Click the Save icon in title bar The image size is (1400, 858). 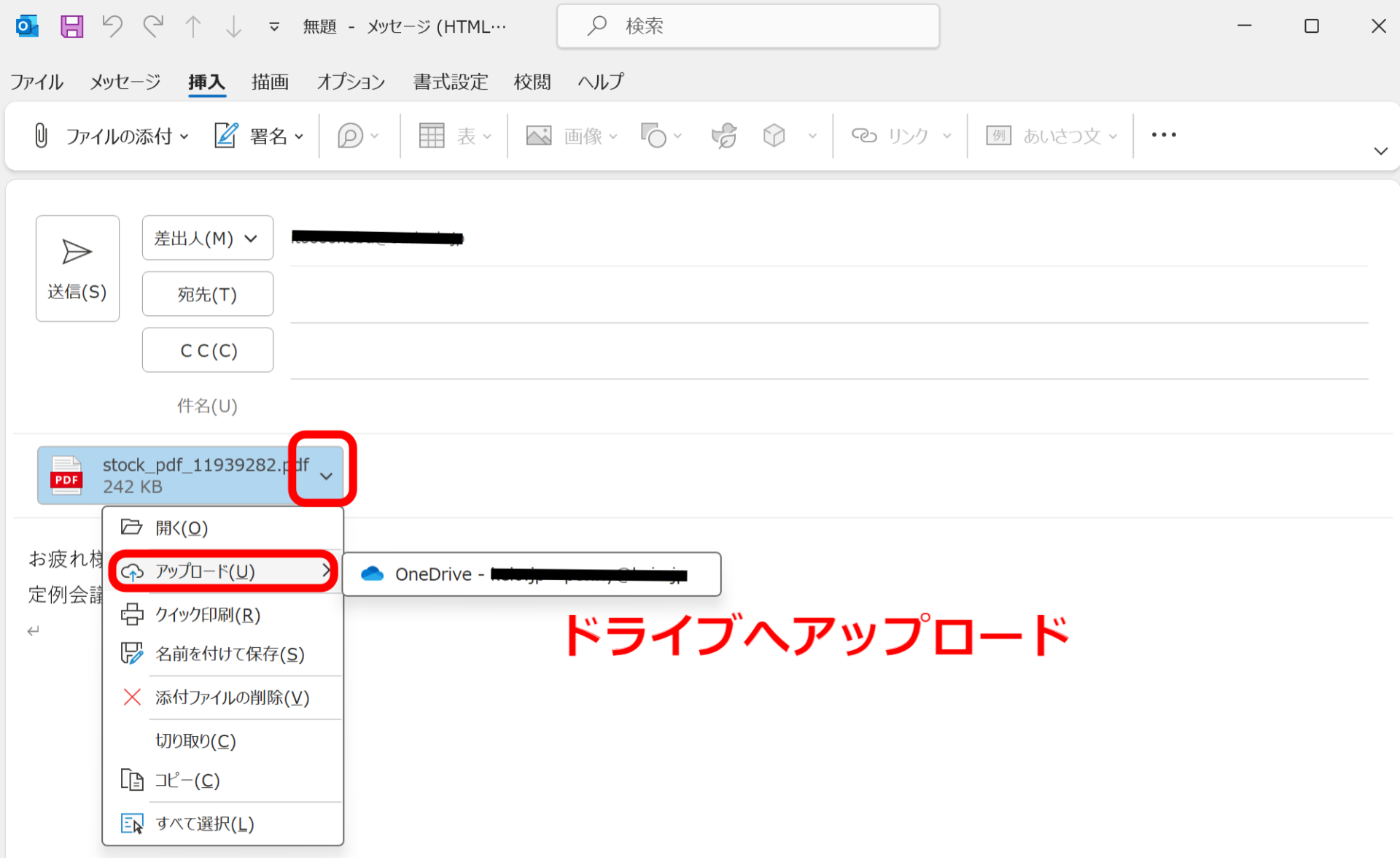pos(71,26)
